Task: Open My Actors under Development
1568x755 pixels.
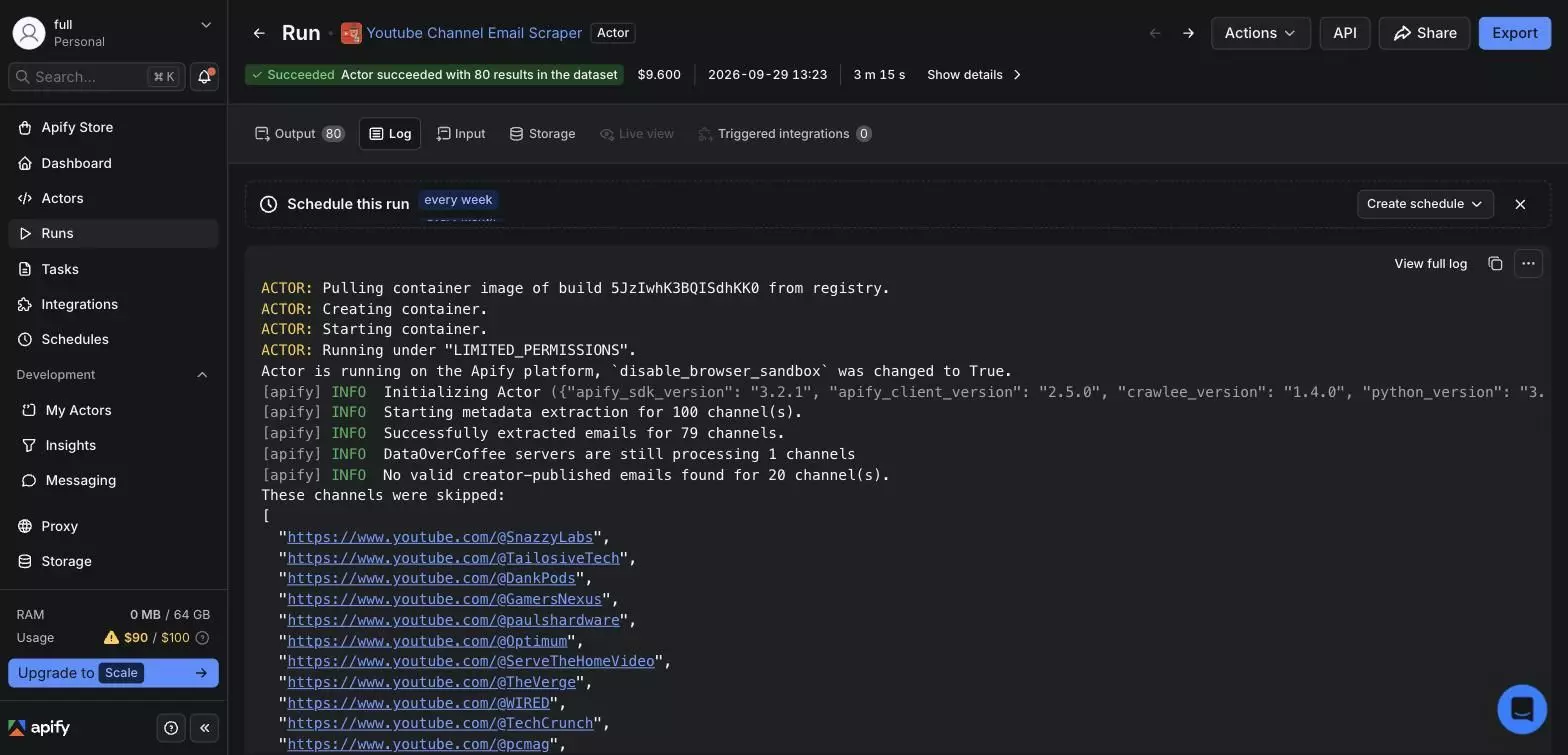Action: pos(113,410)
